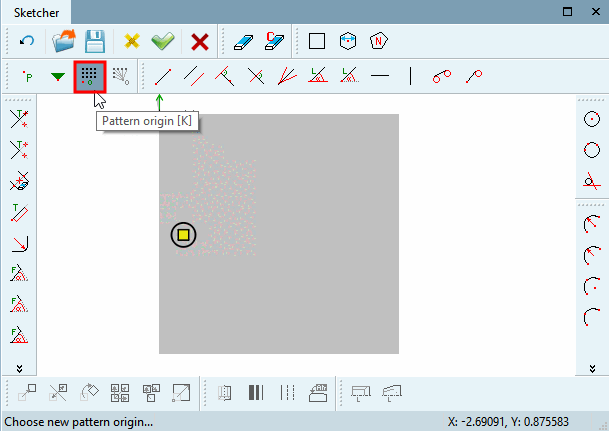609x431 pixels.
Task: Click the green downward triangle icon
Action: 58,76
